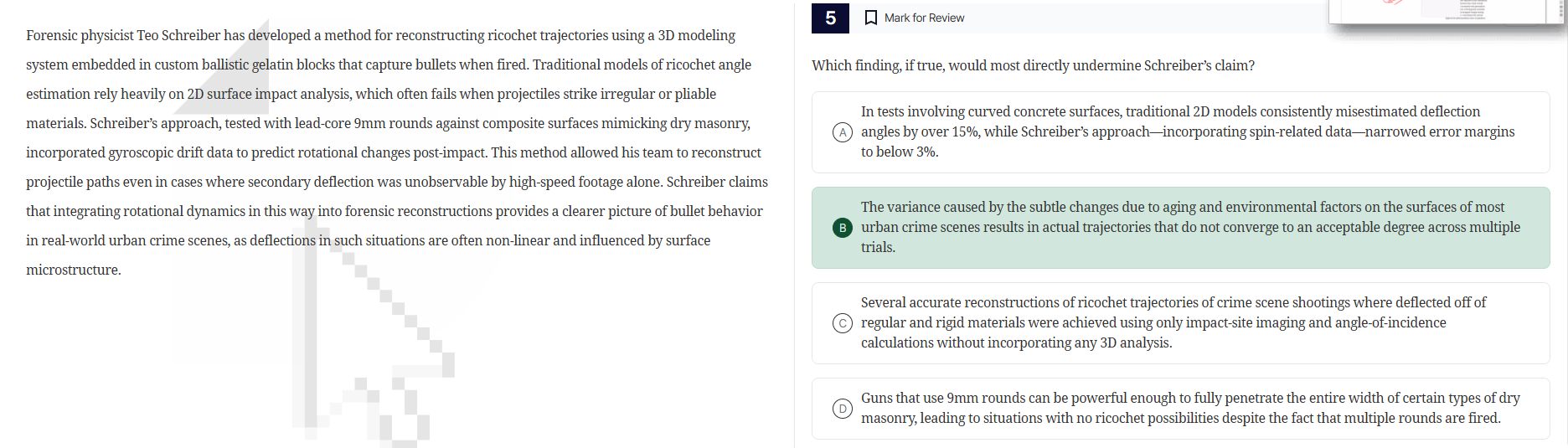Screen dimensions: 1568x448
Task: Click the Mark for Review label
Action: (924, 18)
